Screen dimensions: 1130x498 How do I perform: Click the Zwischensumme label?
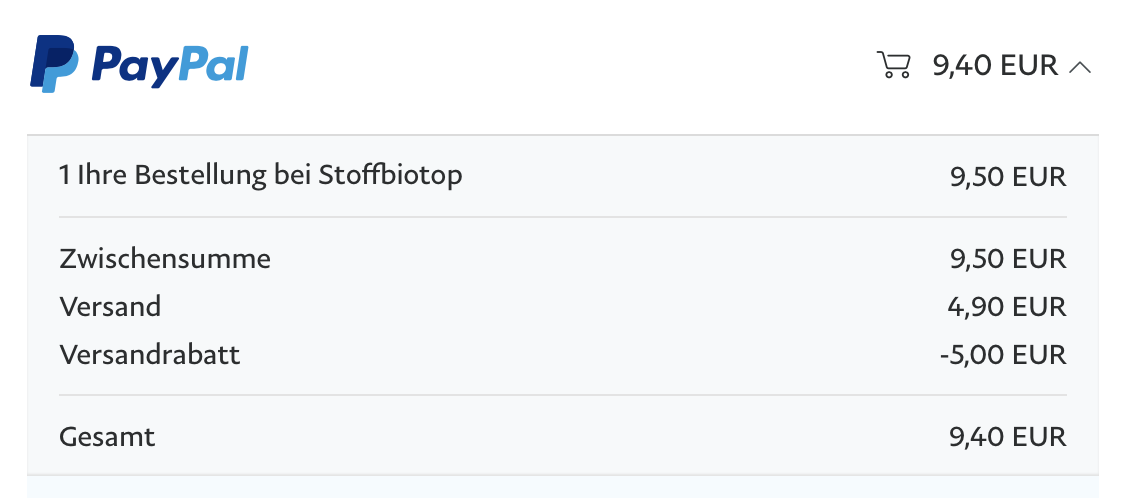point(165,259)
